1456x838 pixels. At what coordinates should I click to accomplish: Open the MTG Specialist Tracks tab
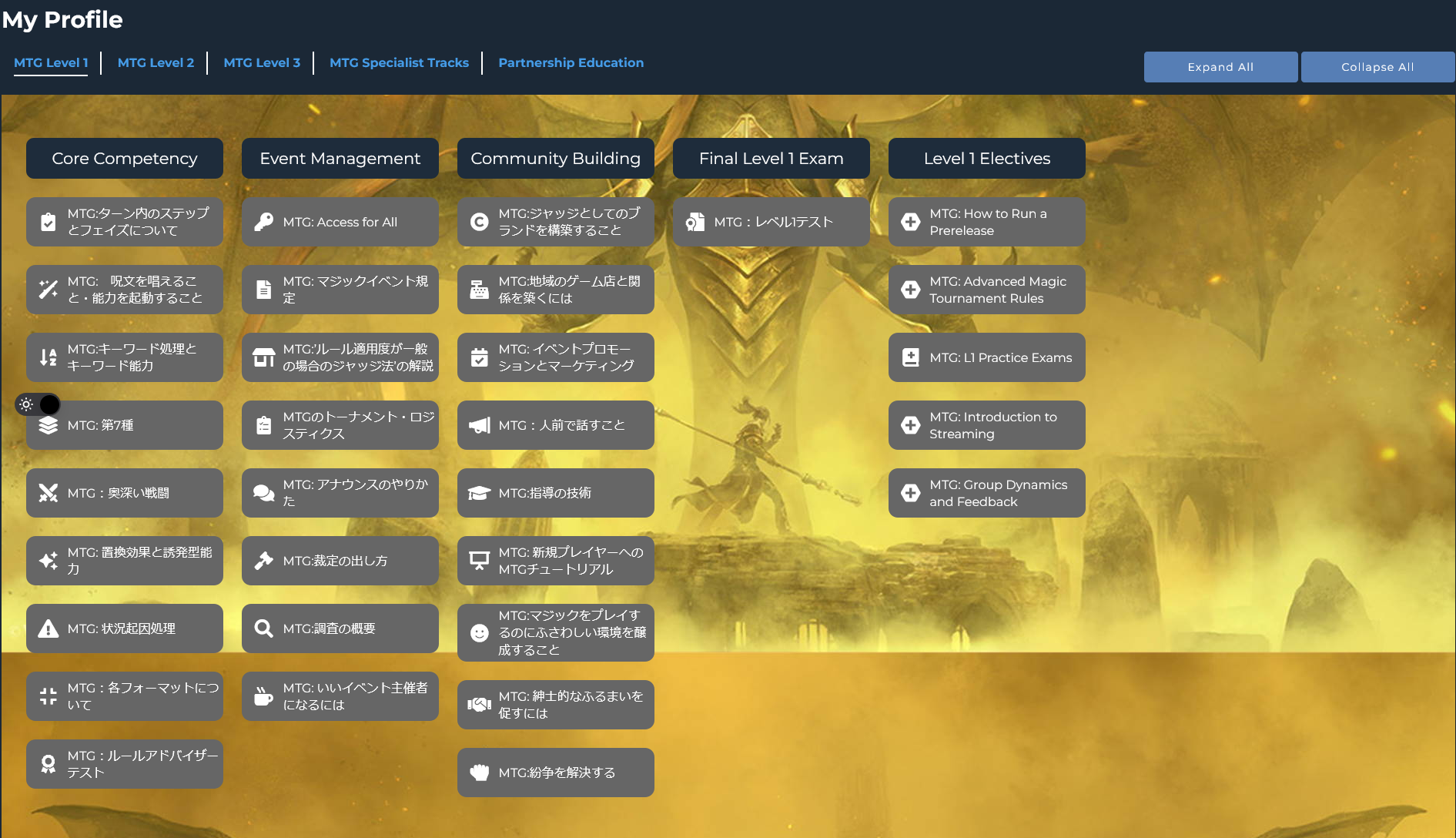click(399, 63)
